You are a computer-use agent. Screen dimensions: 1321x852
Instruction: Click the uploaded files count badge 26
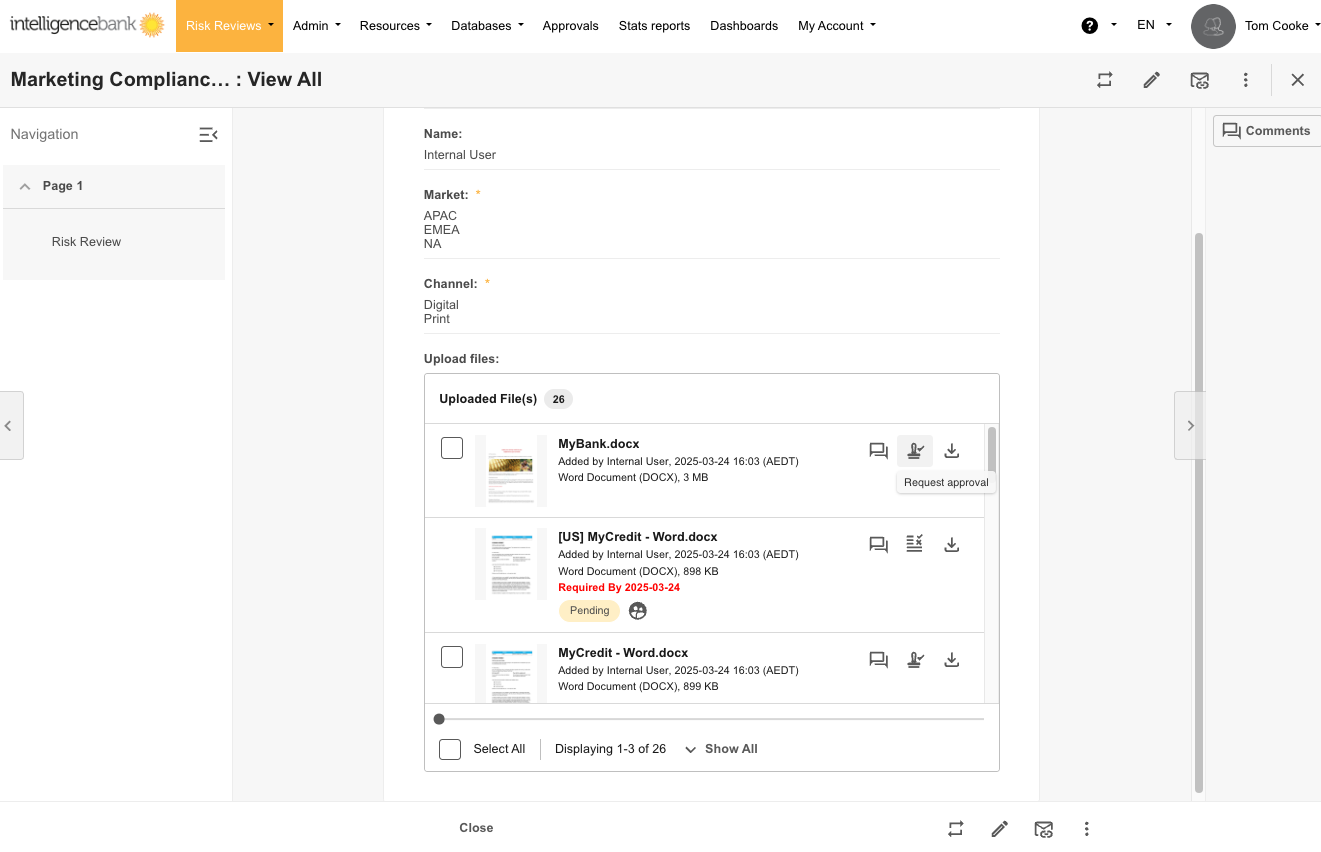(x=559, y=399)
